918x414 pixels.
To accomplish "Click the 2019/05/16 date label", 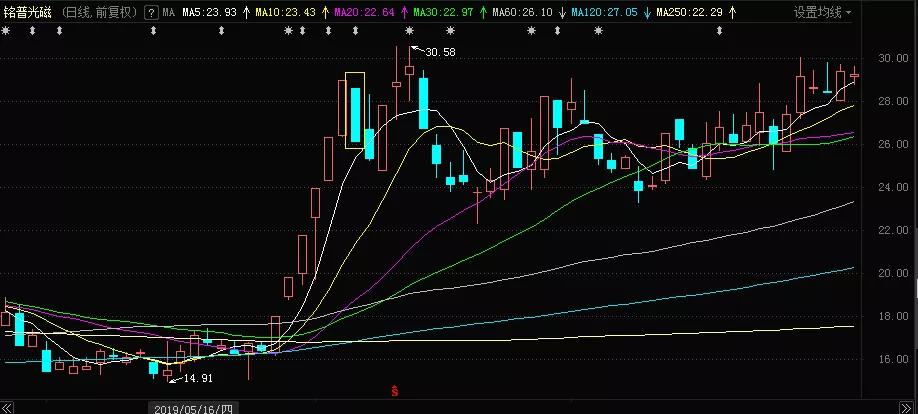I will pos(193,408).
